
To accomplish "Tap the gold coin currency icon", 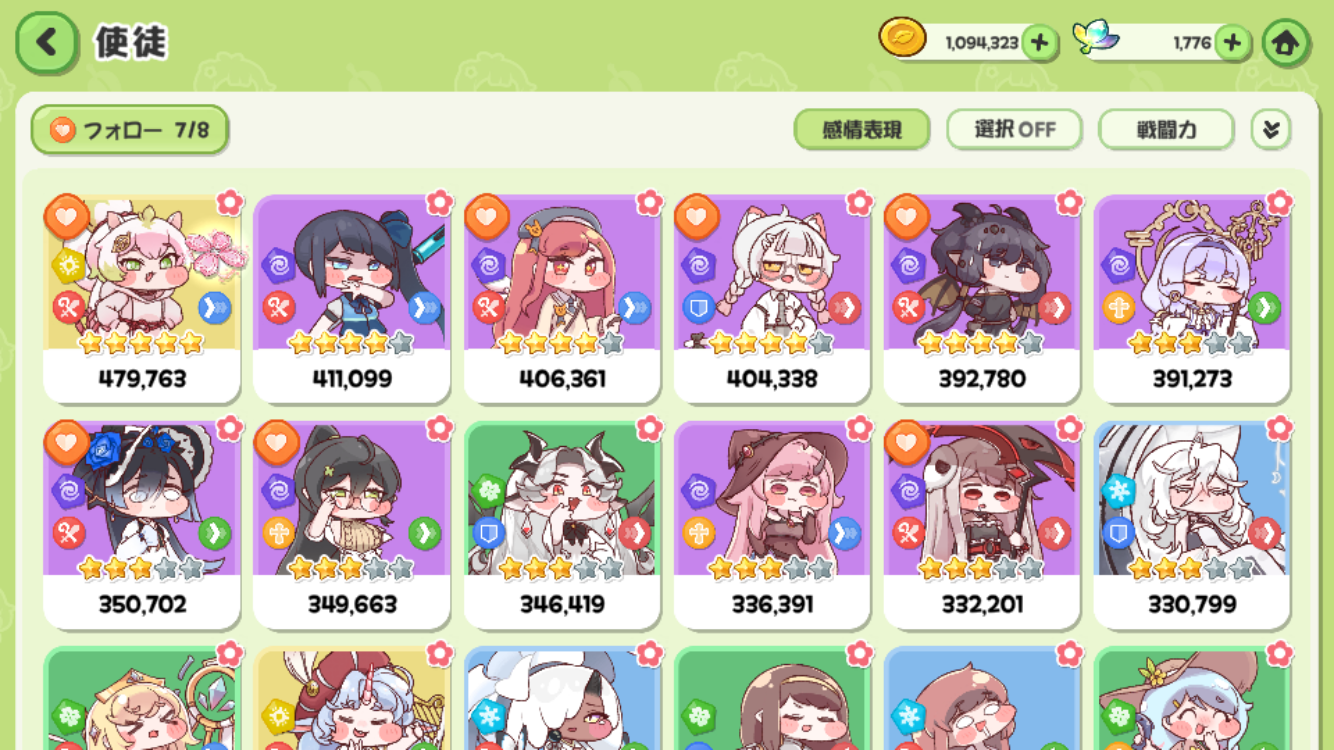I will click(902, 38).
